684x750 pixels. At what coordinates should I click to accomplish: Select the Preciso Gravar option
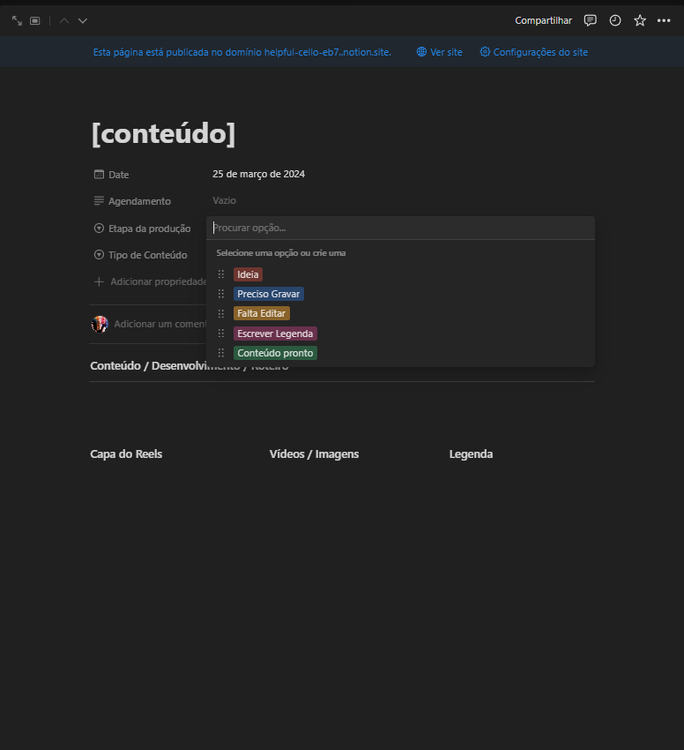coord(268,294)
